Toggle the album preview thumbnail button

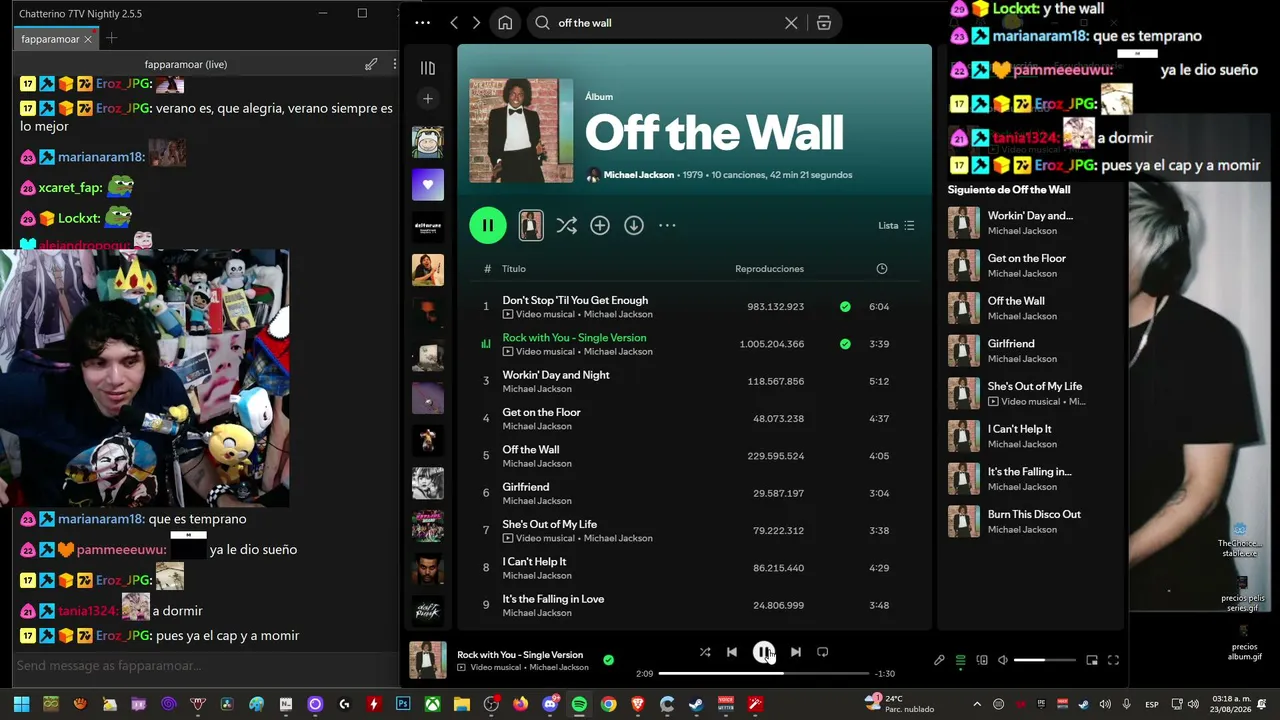(x=531, y=225)
